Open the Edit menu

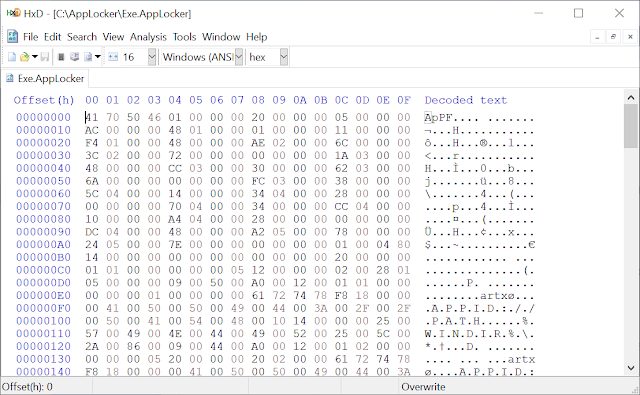pos(52,37)
